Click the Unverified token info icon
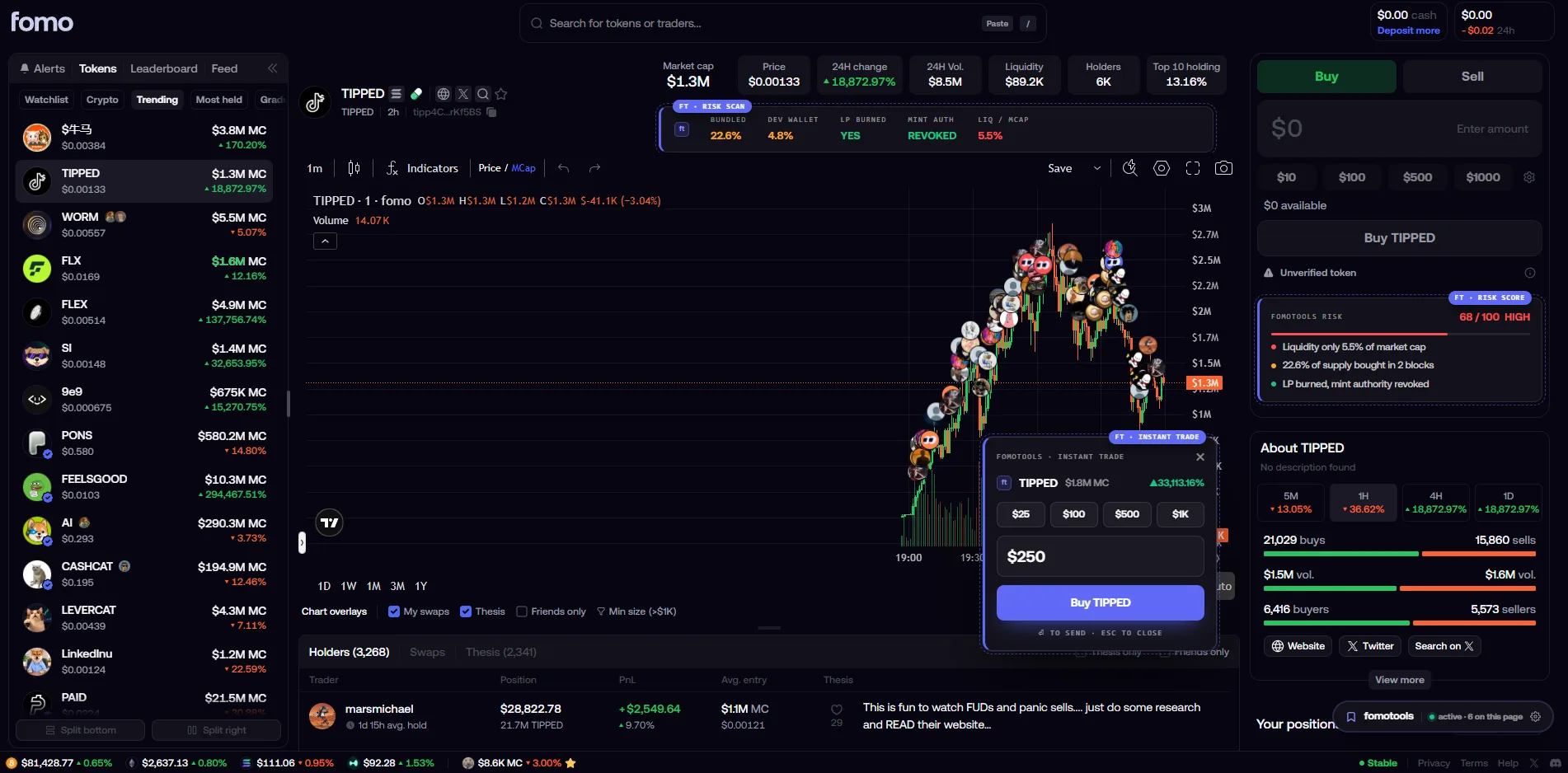Image resolution: width=1568 pixels, height=773 pixels. (1530, 273)
